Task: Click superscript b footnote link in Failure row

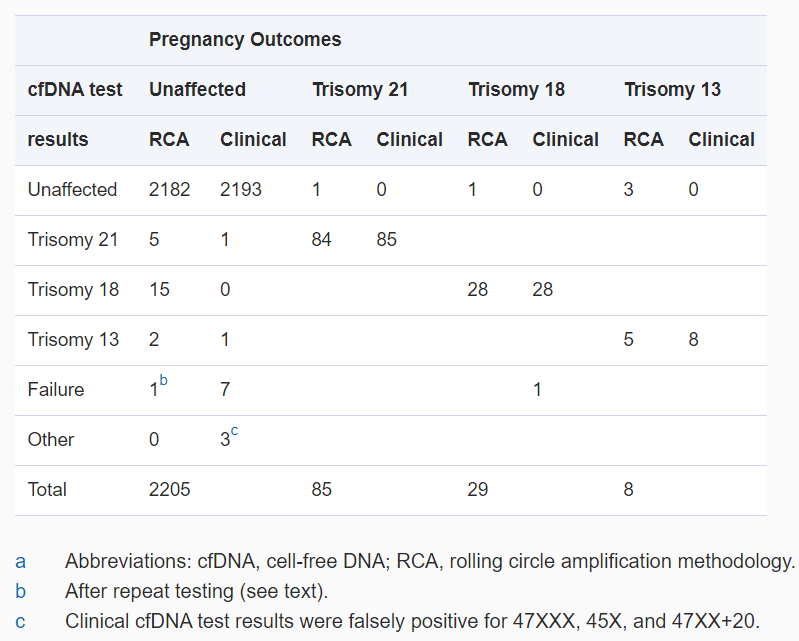Action: point(164,381)
